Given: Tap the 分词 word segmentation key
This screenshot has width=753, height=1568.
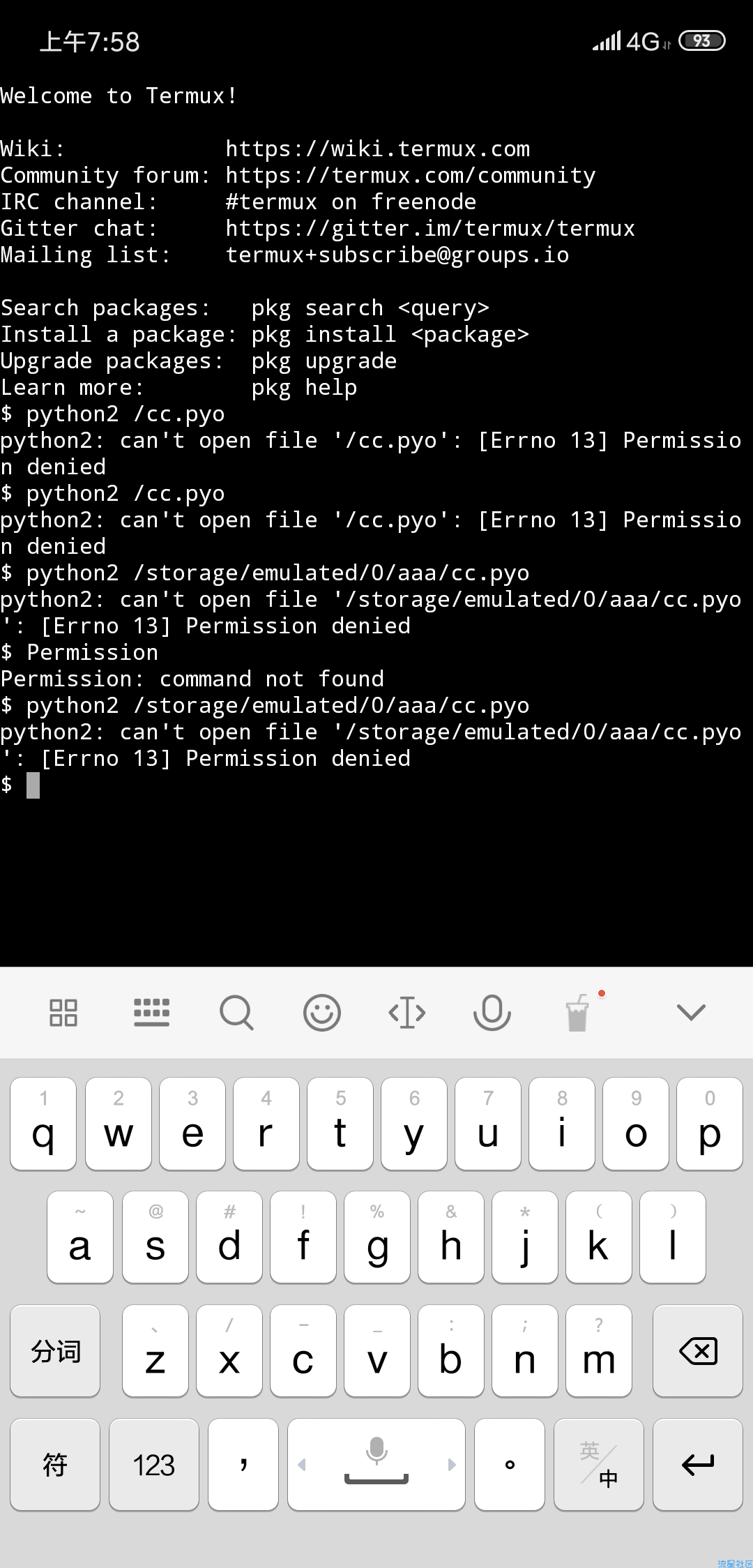Looking at the screenshot, I should [x=55, y=1351].
